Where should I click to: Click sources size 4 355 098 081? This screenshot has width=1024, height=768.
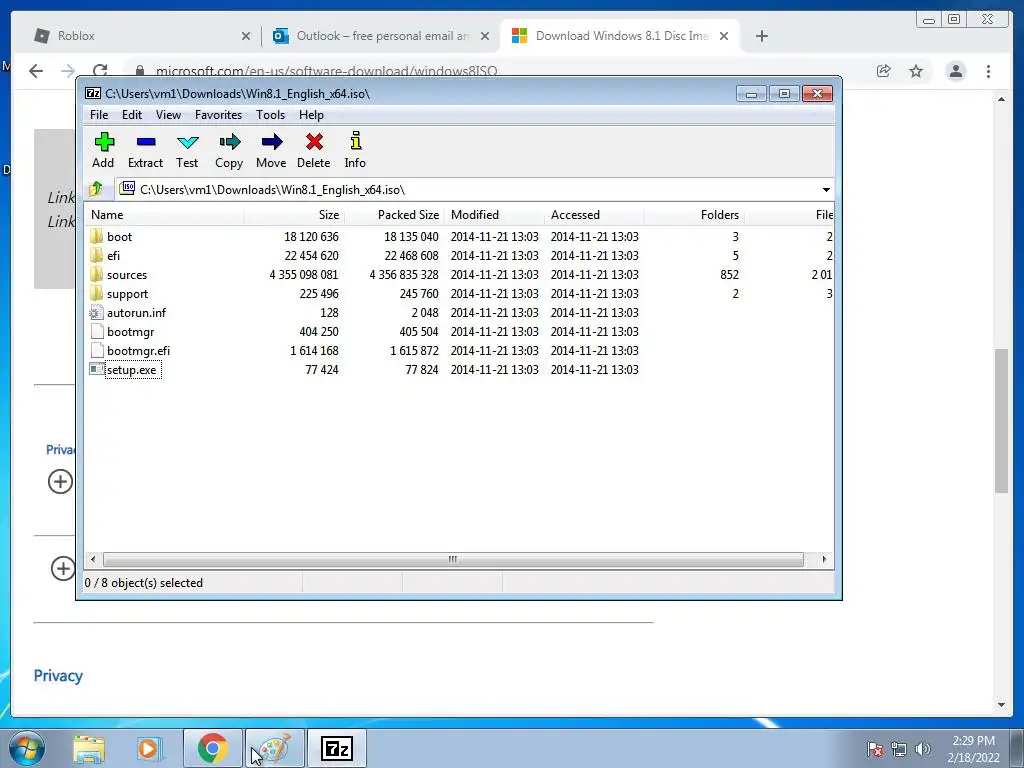304,275
